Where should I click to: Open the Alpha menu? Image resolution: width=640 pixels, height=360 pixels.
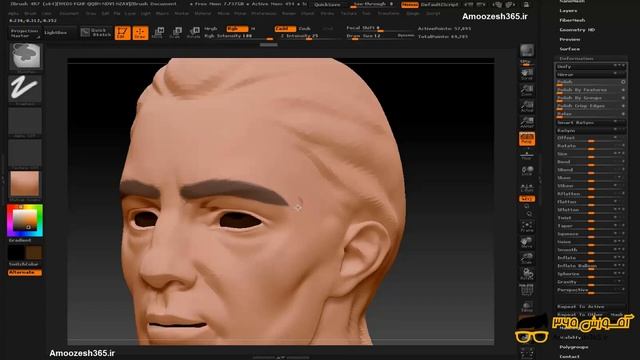click(13, 13)
